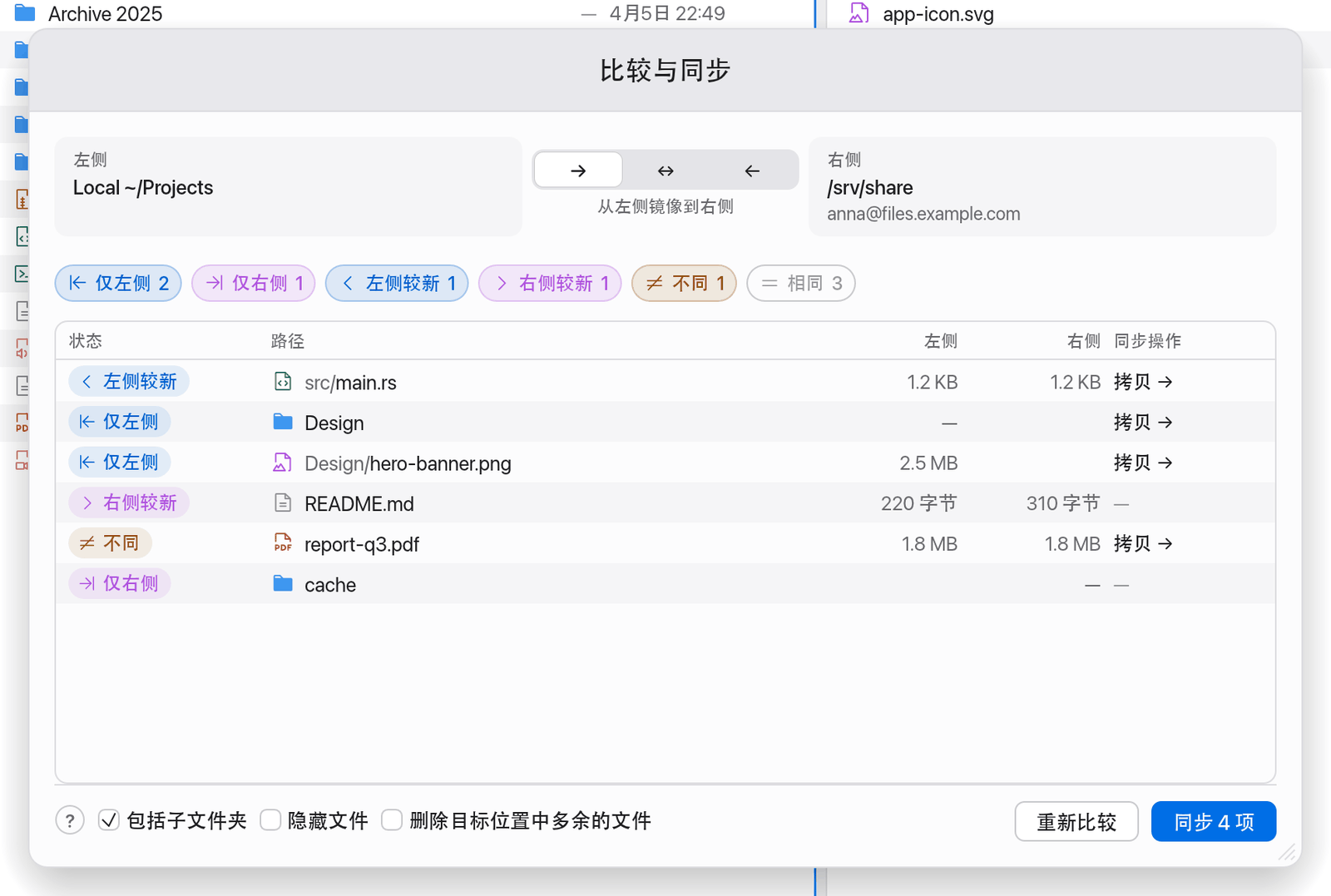The image size is (1331, 896).
Task: Click the 310 字节 right size of README.md
Action: (1063, 503)
